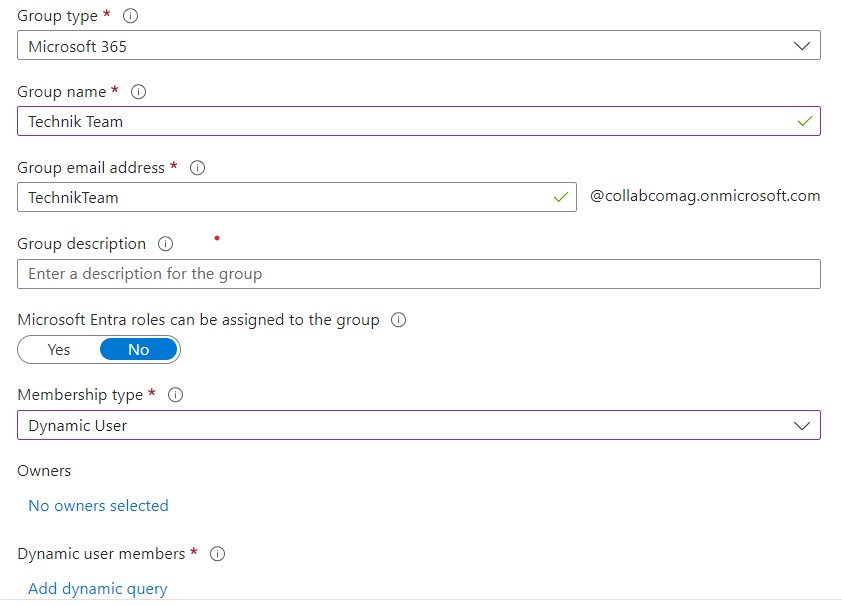Image resolution: width=842 pixels, height=606 pixels.
Task: Open the No owners selected link
Action: click(98, 506)
